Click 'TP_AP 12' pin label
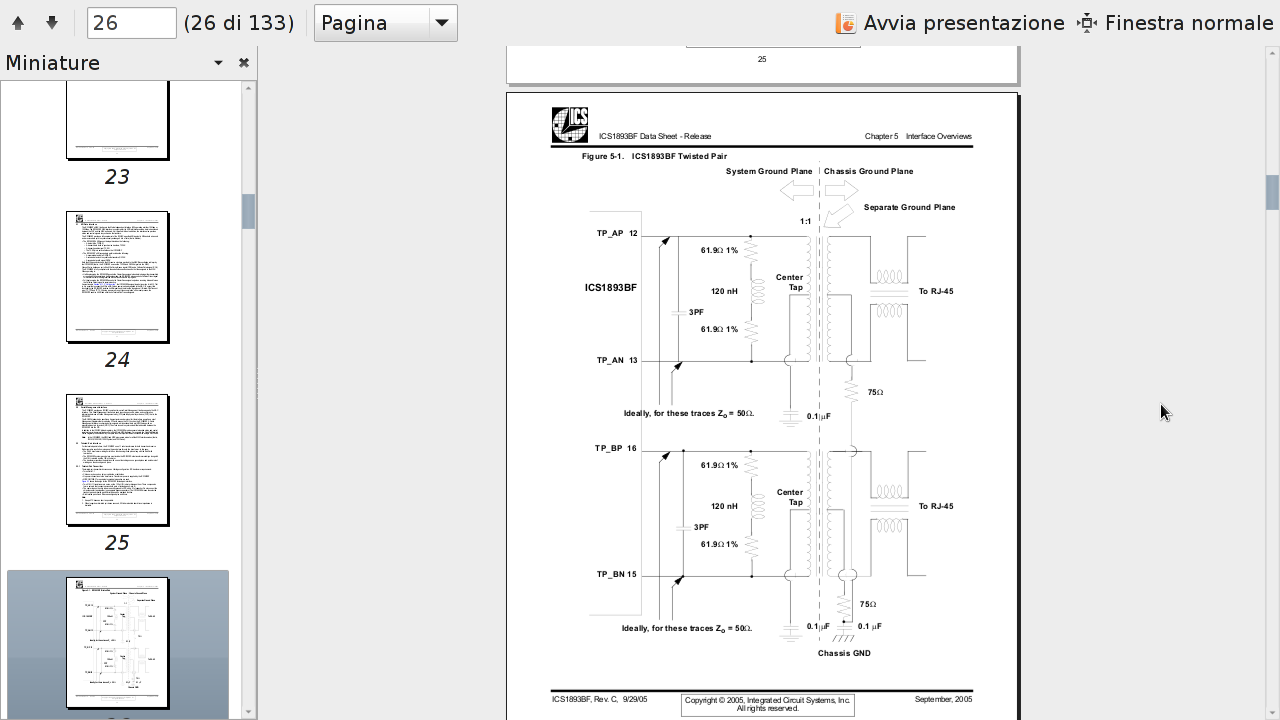This screenshot has width=1280, height=720. [x=617, y=233]
